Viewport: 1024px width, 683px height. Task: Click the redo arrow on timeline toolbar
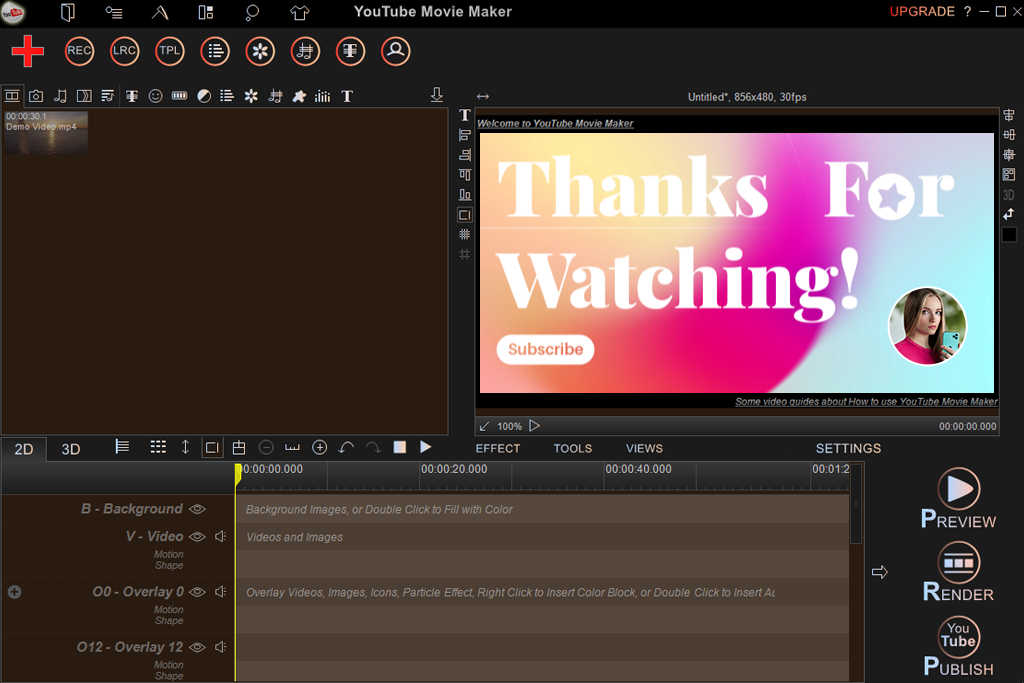[373, 447]
